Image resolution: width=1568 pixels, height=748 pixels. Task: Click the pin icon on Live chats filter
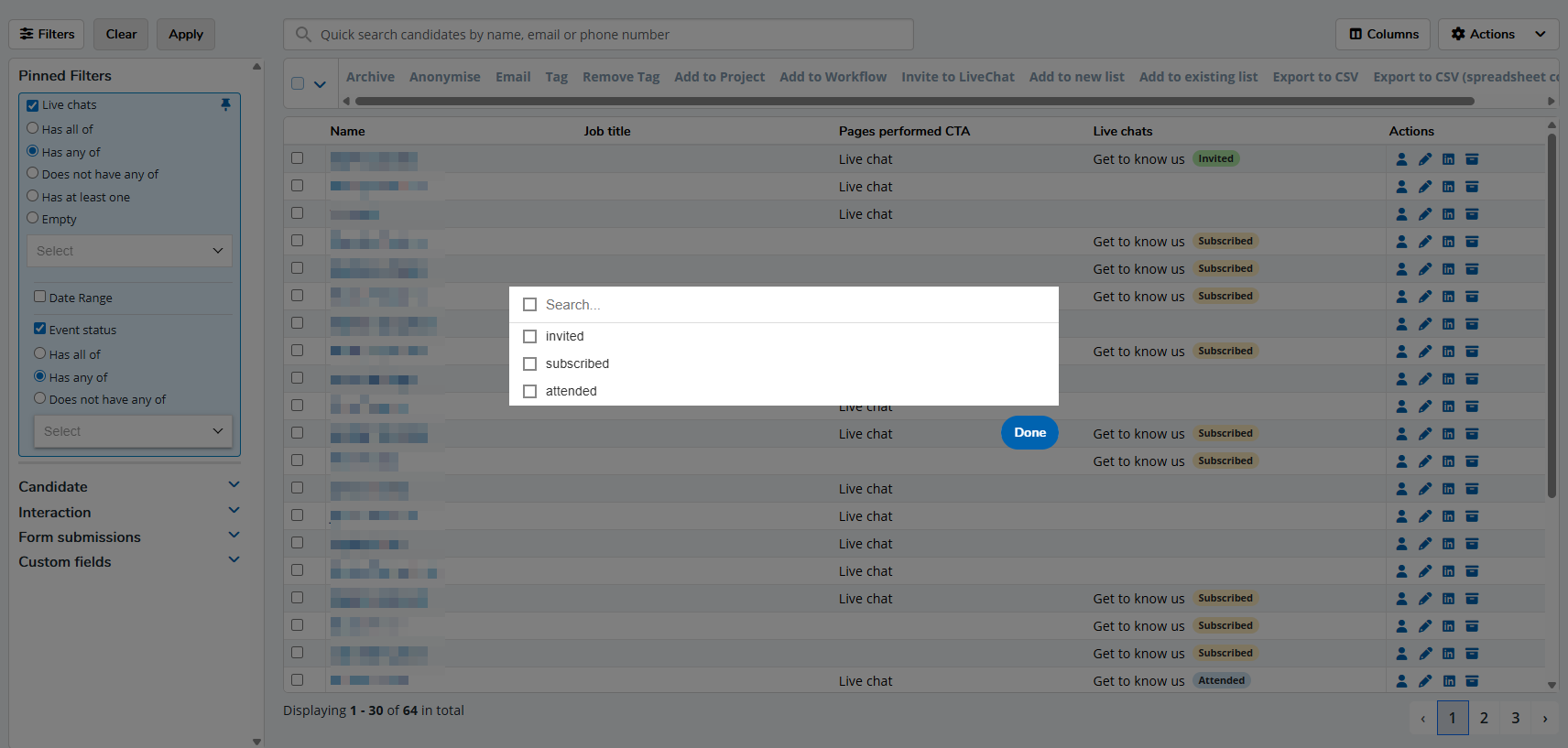(225, 104)
